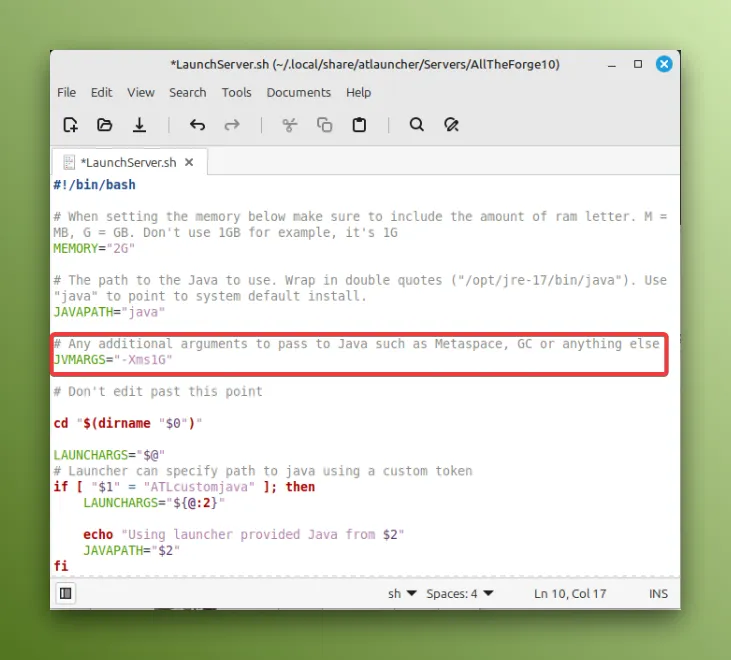Click the LAUNCHARGS="${@:2}" line
The height and width of the screenshot is (660, 731).
(x=154, y=503)
